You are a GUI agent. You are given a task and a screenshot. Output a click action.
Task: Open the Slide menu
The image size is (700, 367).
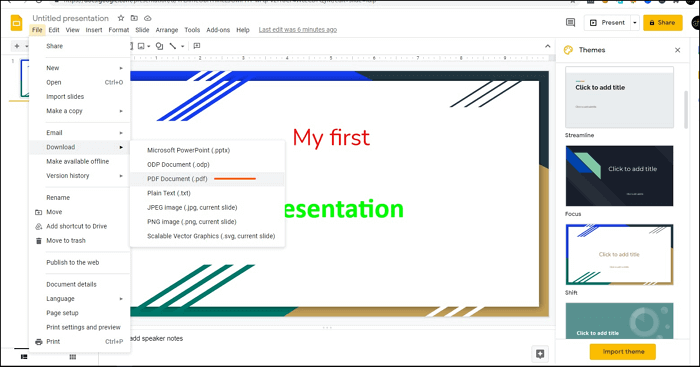click(x=142, y=30)
